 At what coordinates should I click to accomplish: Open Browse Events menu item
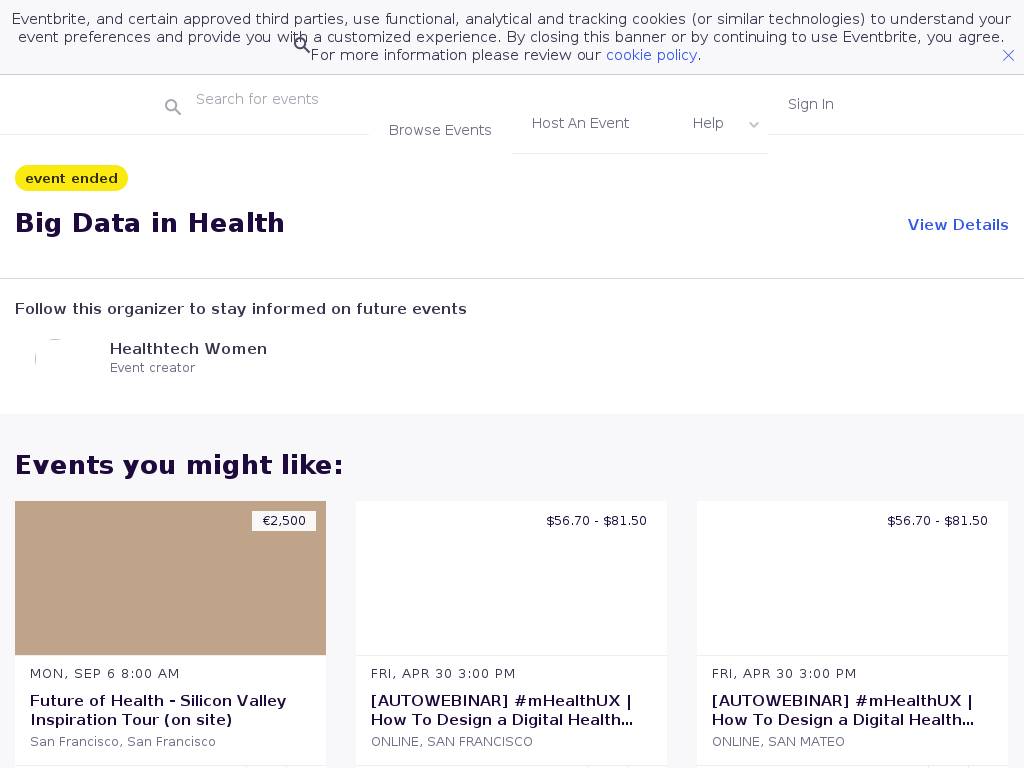(440, 130)
